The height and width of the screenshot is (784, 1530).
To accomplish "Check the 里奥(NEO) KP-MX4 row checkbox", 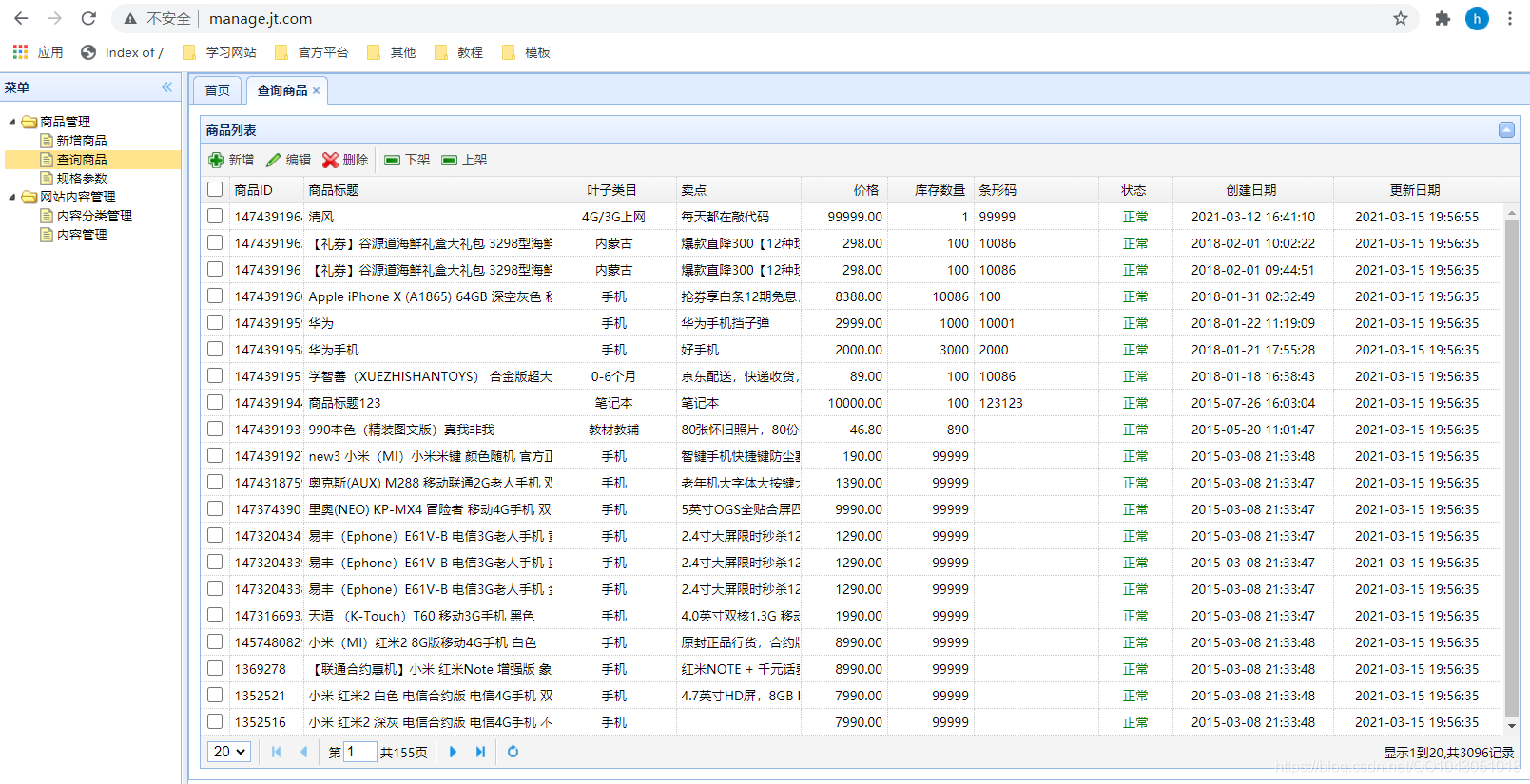I will [x=215, y=508].
